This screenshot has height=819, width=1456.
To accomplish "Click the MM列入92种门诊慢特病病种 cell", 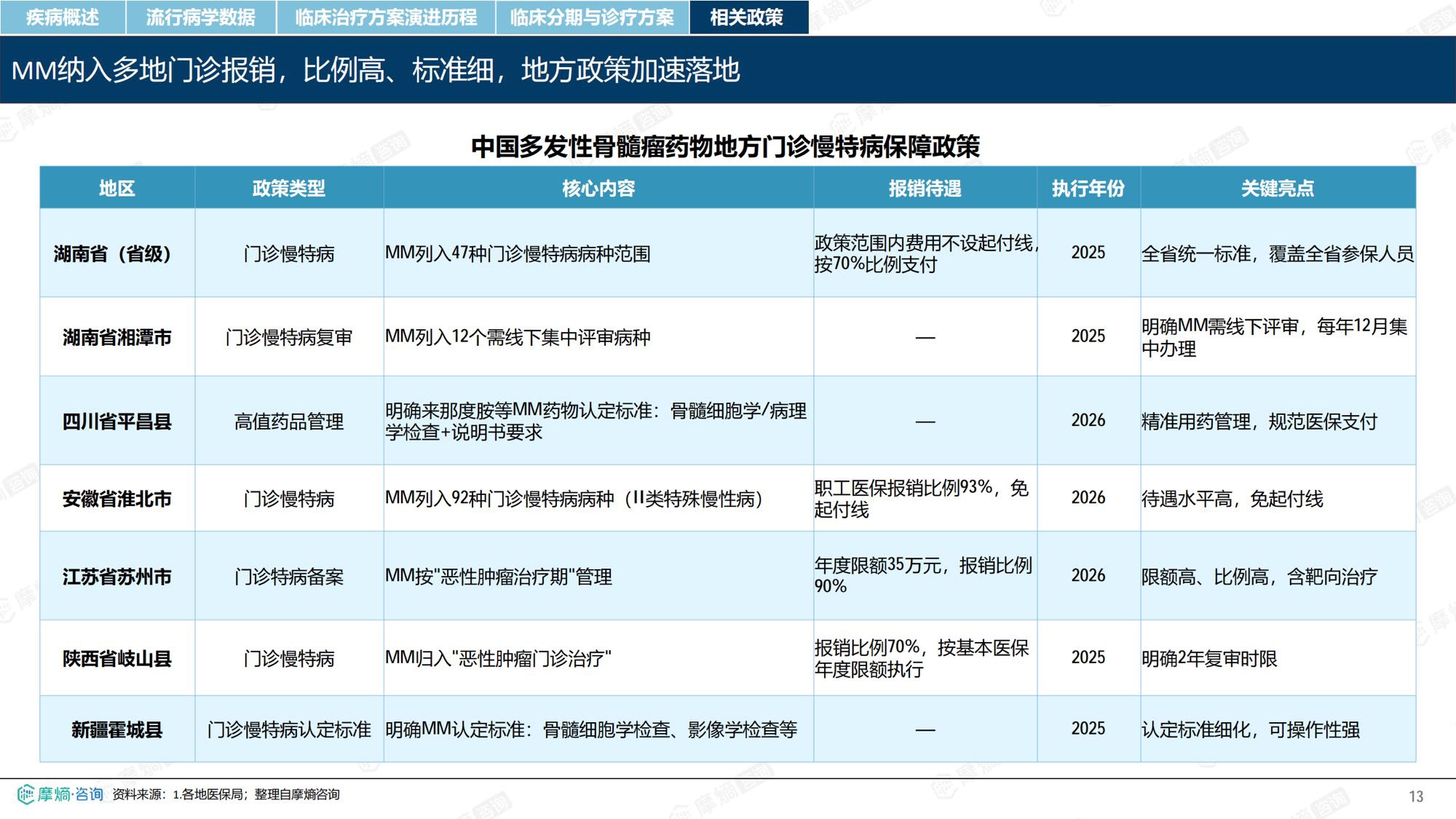I will click(598, 499).
